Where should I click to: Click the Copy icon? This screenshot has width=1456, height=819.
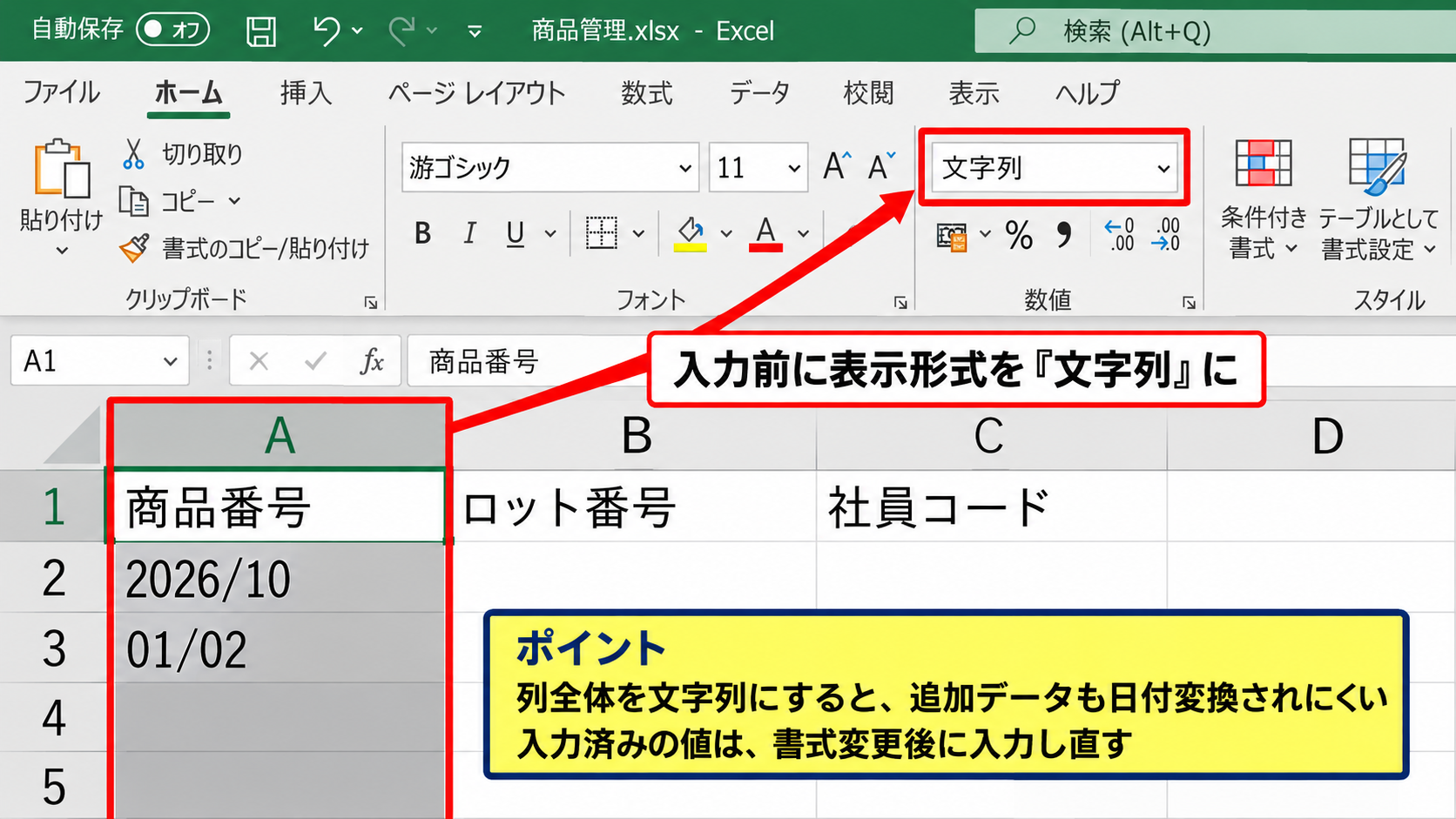tap(133, 201)
